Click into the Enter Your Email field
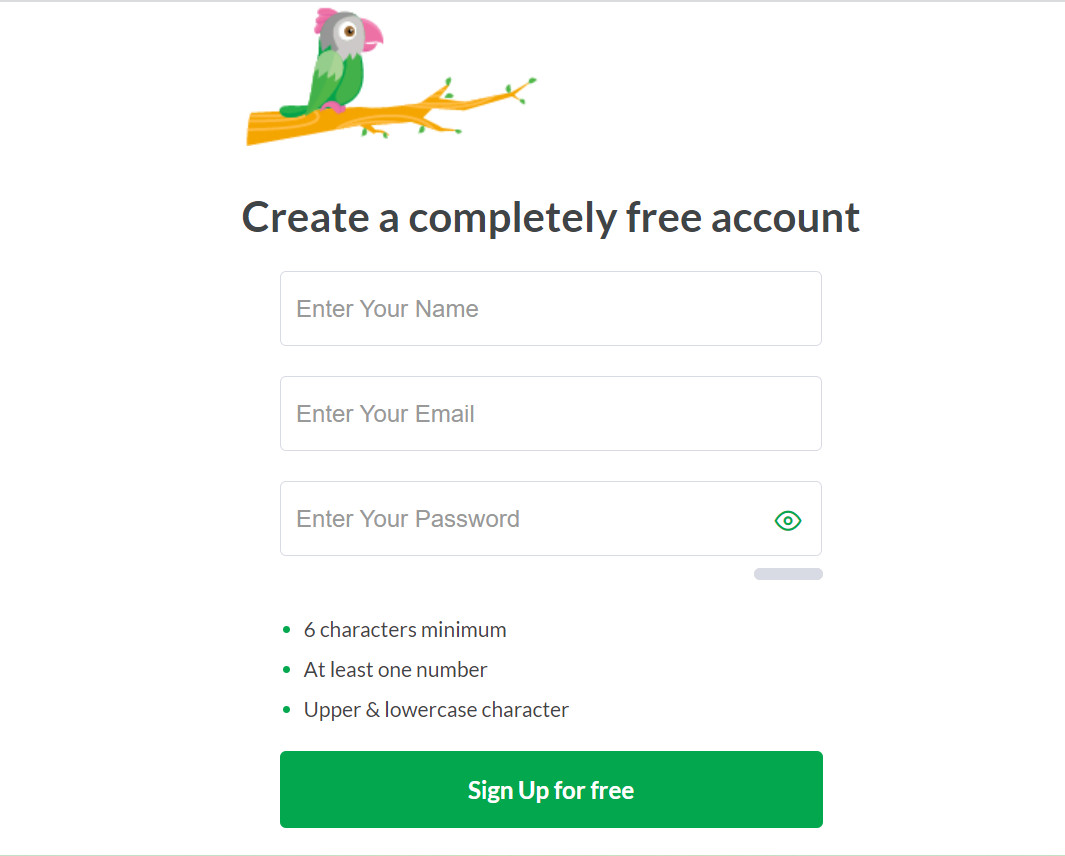 (x=550, y=414)
